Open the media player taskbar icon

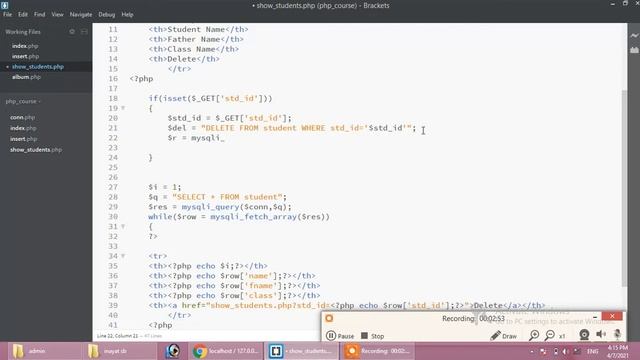point(173,351)
